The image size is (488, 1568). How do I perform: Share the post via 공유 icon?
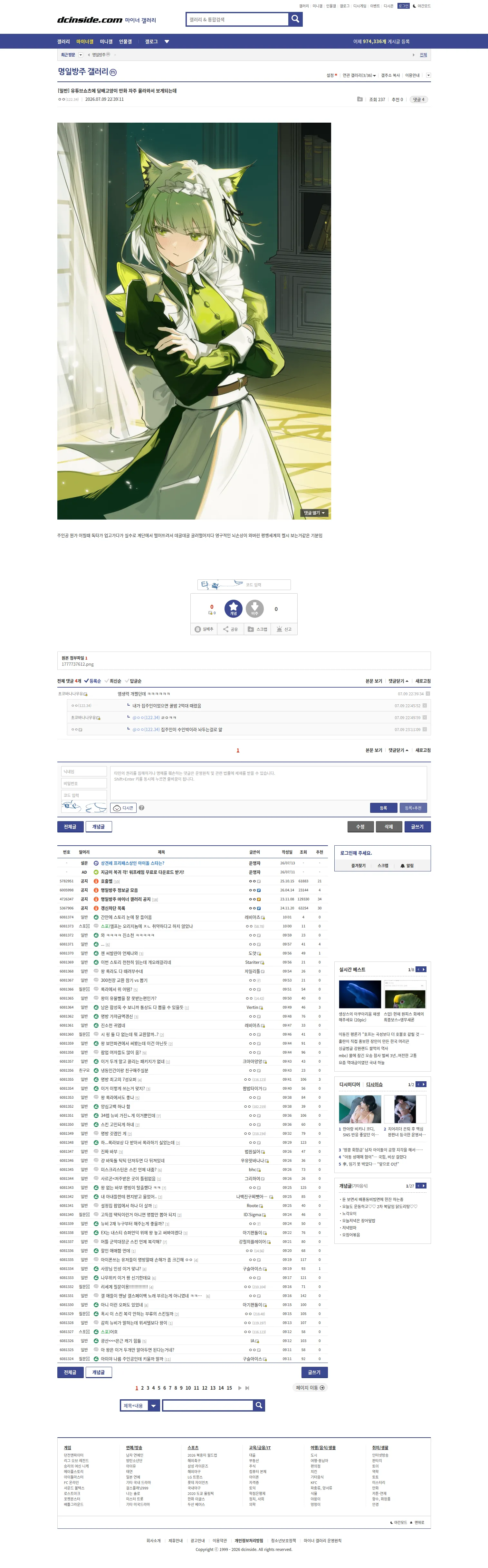point(230,629)
